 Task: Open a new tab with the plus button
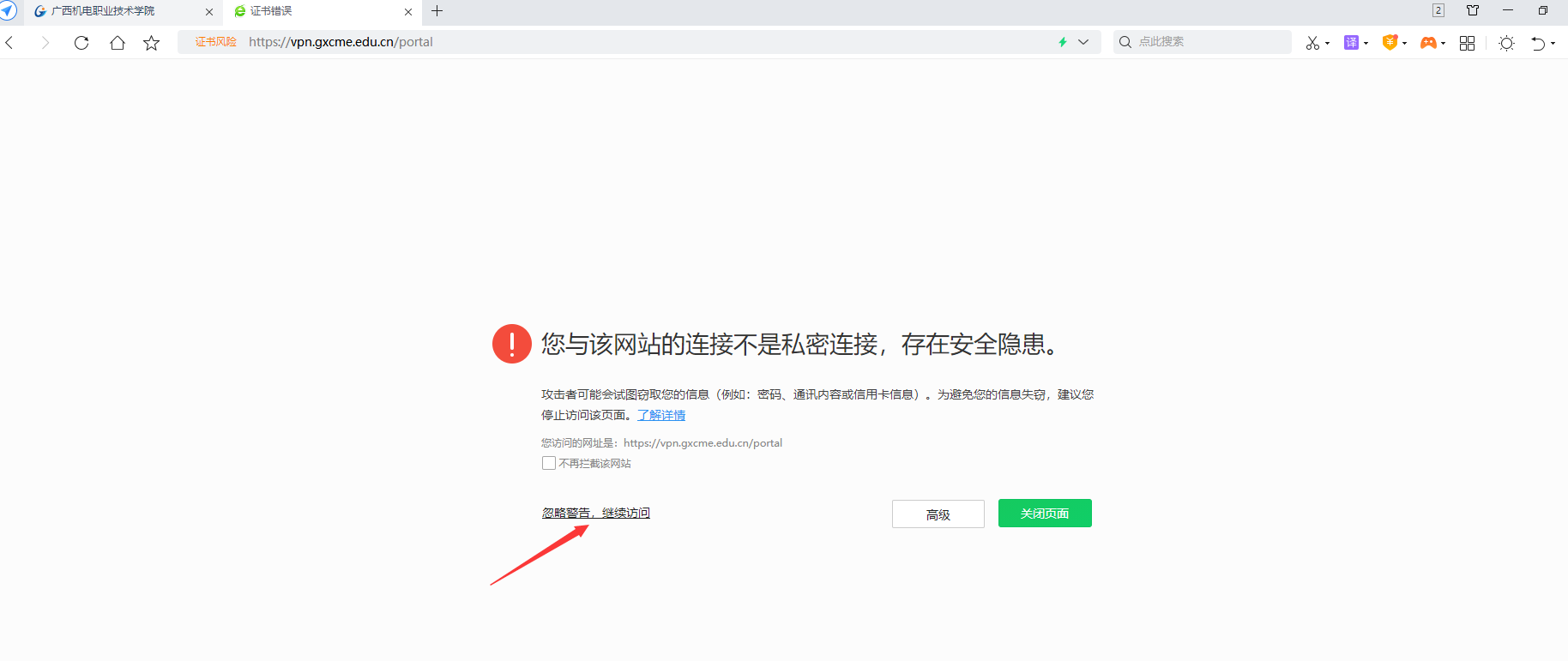(437, 11)
